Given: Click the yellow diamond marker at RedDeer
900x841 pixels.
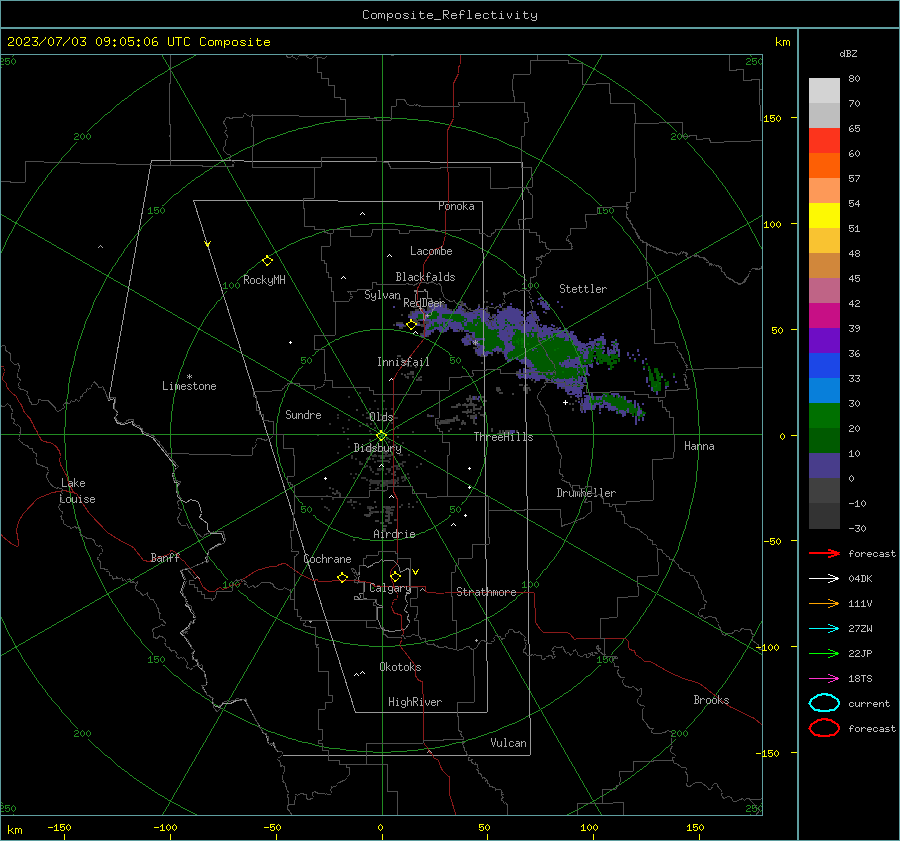Looking at the screenshot, I should click(411, 325).
